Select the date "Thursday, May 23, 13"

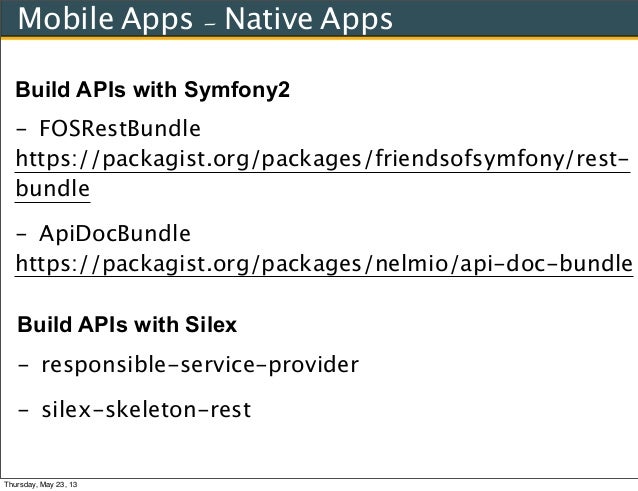tap(40, 484)
